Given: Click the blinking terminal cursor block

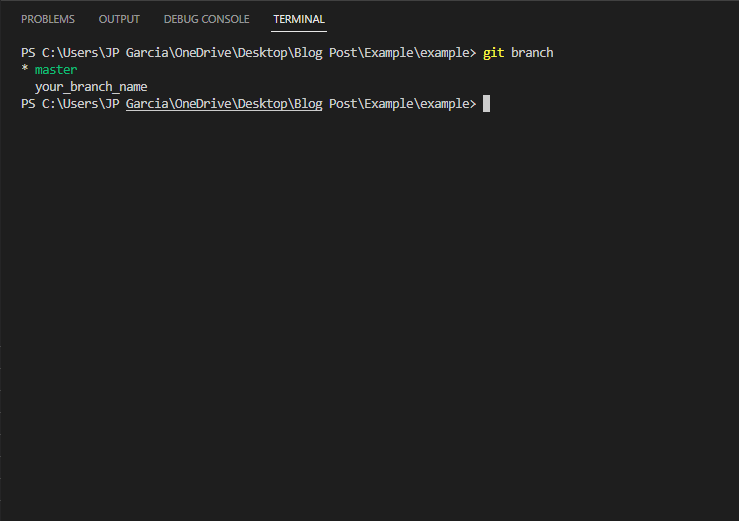Looking at the screenshot, I should (x=486, y=104).
